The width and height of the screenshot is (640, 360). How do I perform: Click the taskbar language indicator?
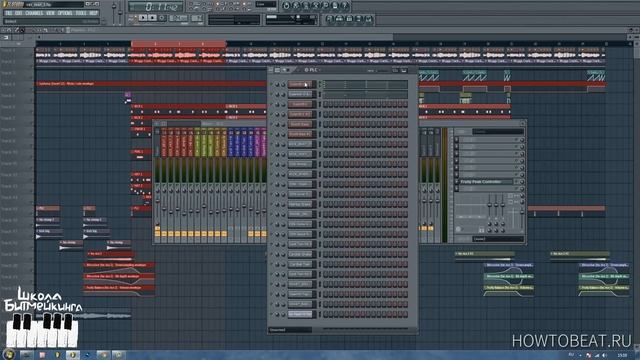[571, 355]
